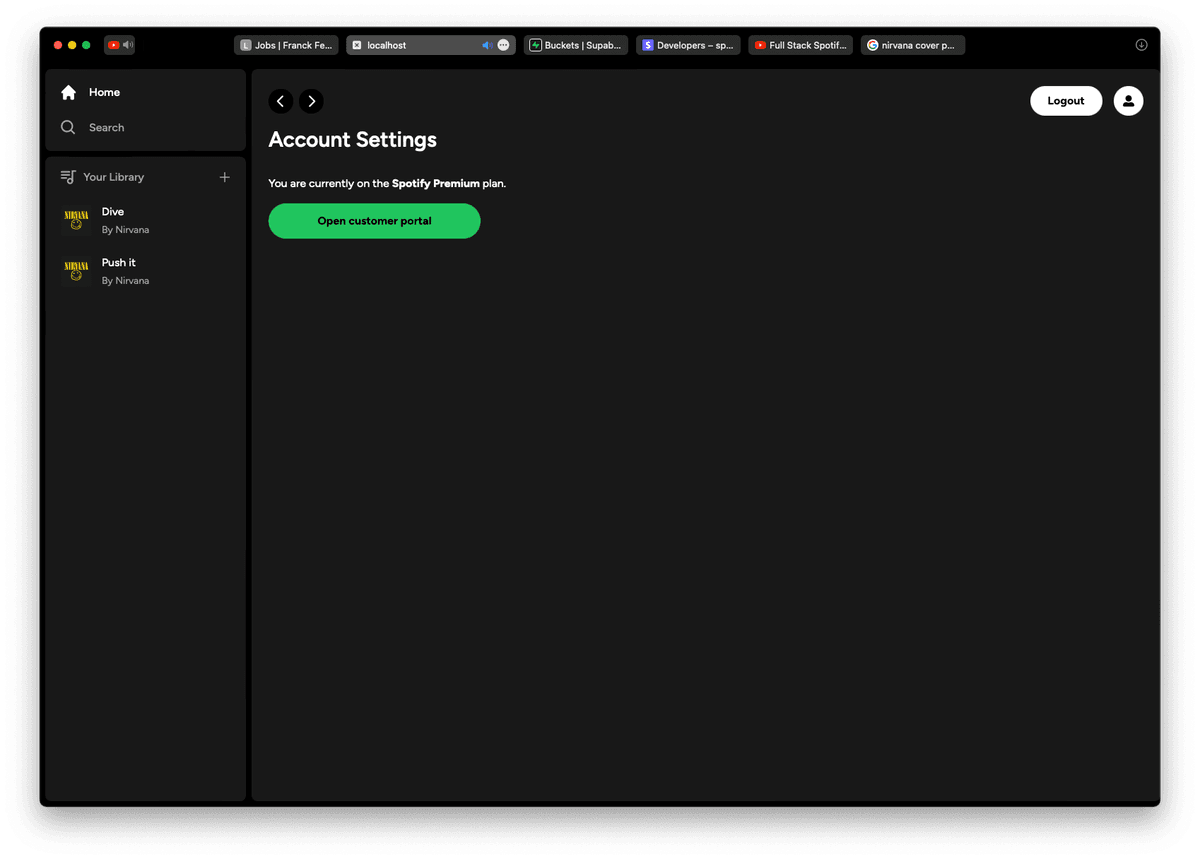Select the Dive song in the library
The image size is (1200, 859).
[x=145, y=220]
